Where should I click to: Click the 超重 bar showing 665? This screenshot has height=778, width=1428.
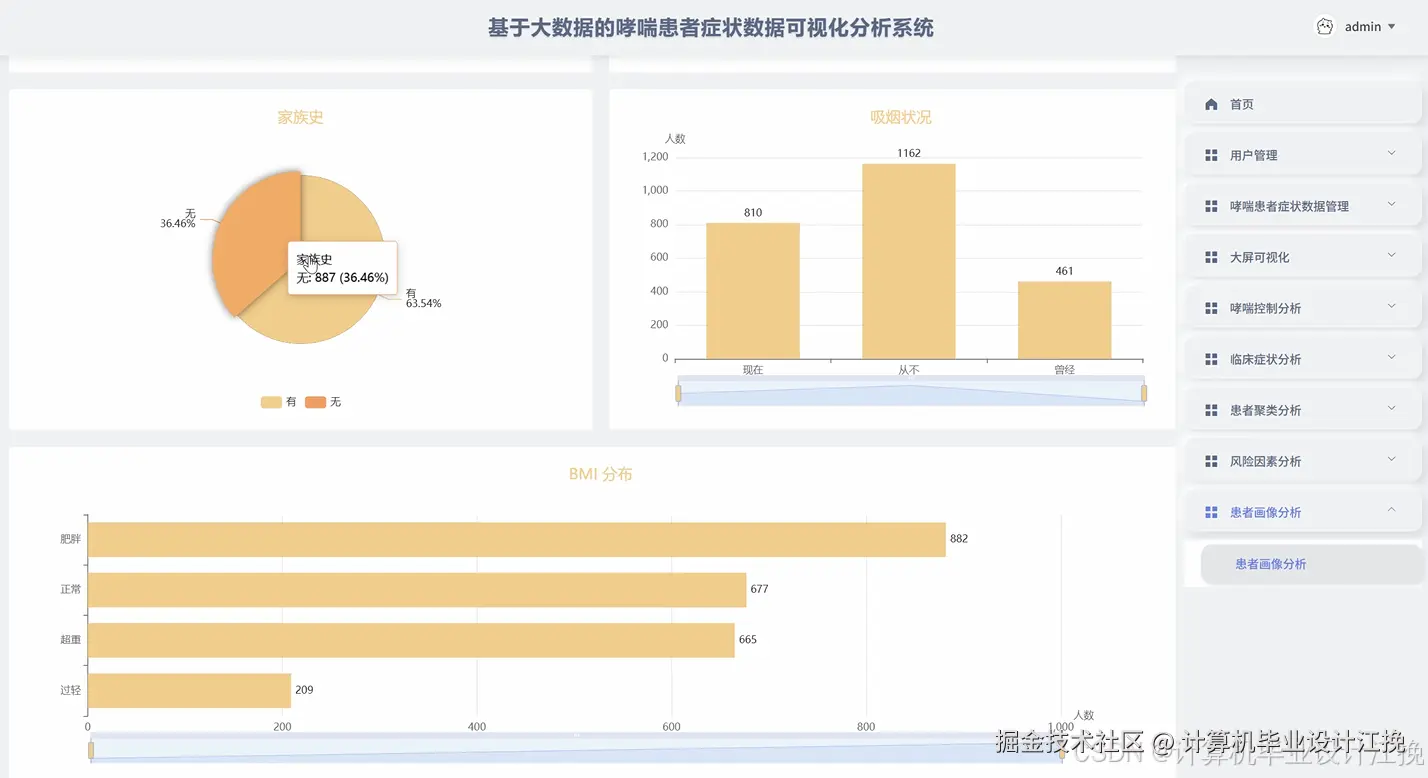411,640
